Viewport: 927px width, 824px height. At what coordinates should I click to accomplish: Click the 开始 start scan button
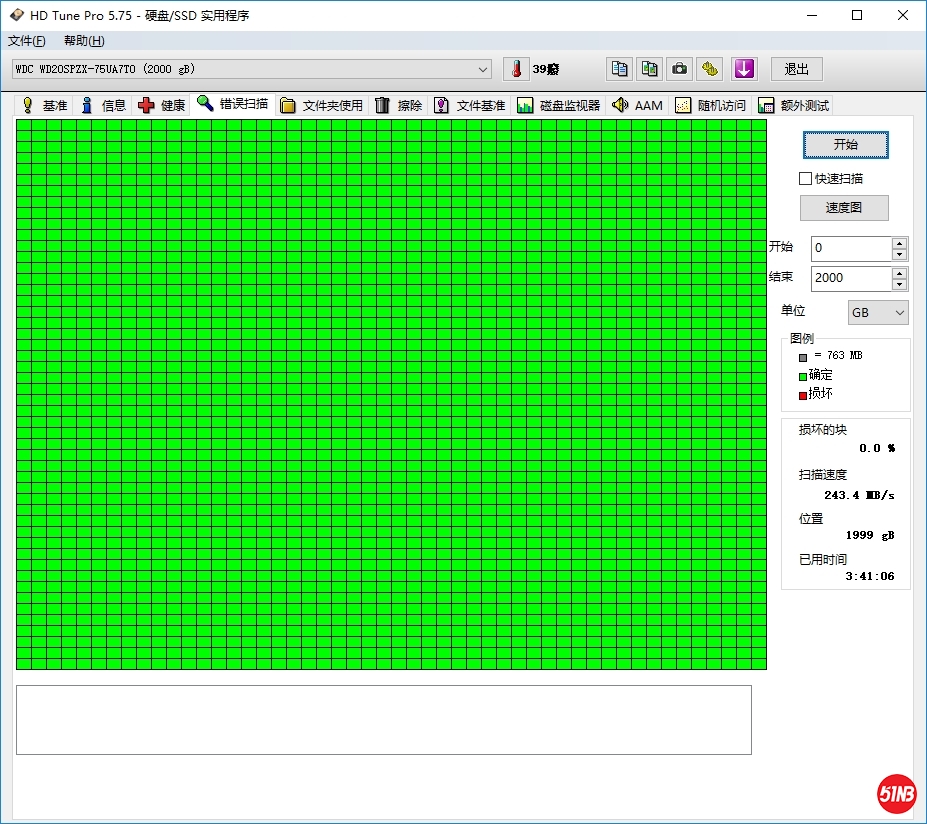click(x=845, y=145)
